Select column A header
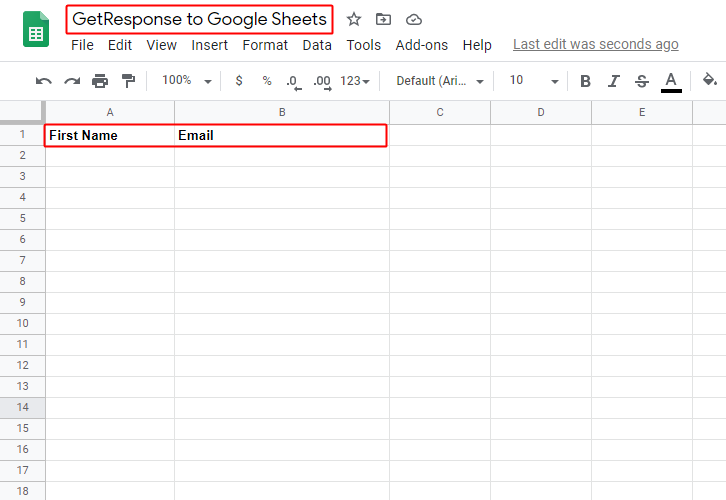 [110, 112]
